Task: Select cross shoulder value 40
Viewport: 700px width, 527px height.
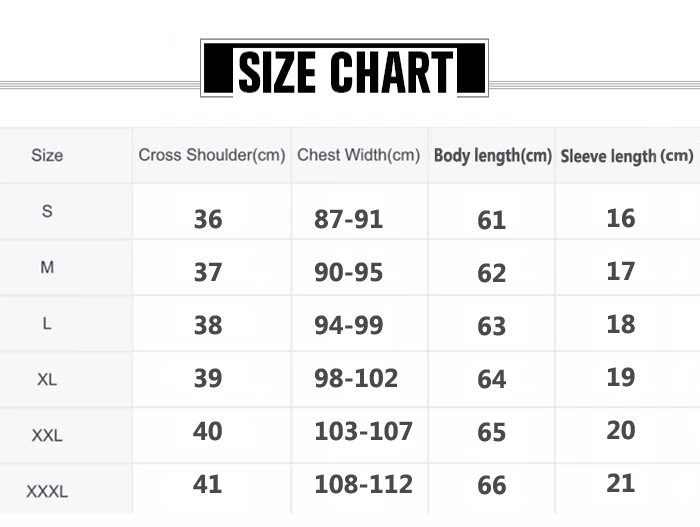Action: [208, 431]
